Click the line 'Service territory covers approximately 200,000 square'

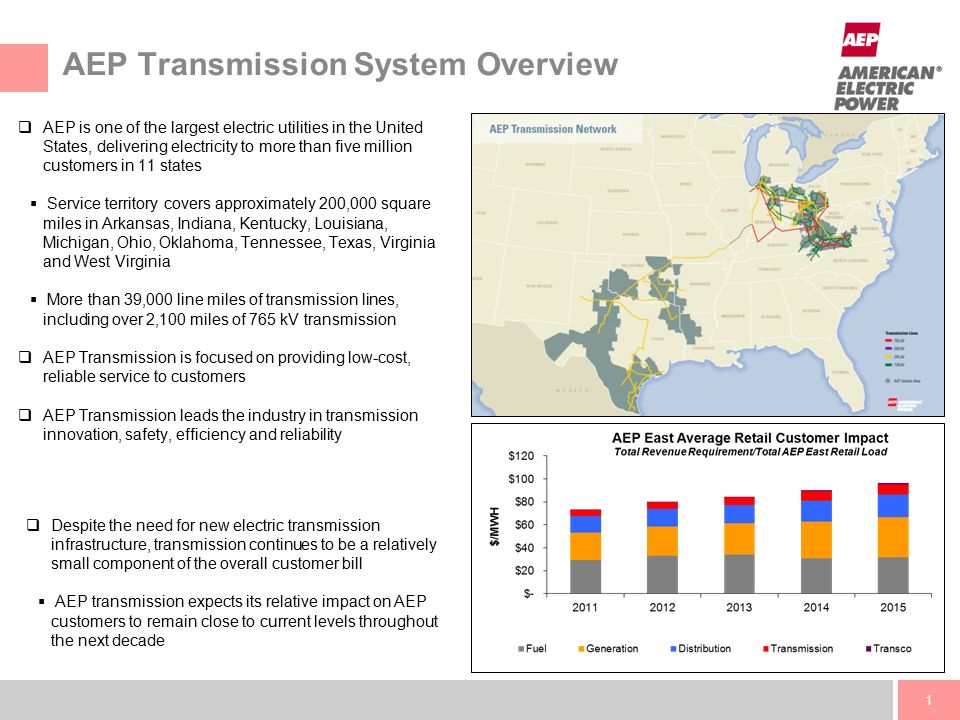pyautogui.click(x=239, y=204)
